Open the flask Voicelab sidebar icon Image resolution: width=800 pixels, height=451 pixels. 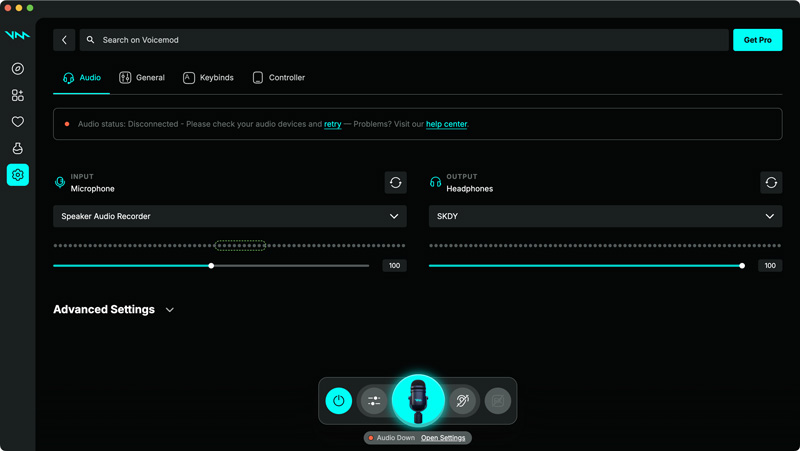pyautogui.click(x=18, y=148)
